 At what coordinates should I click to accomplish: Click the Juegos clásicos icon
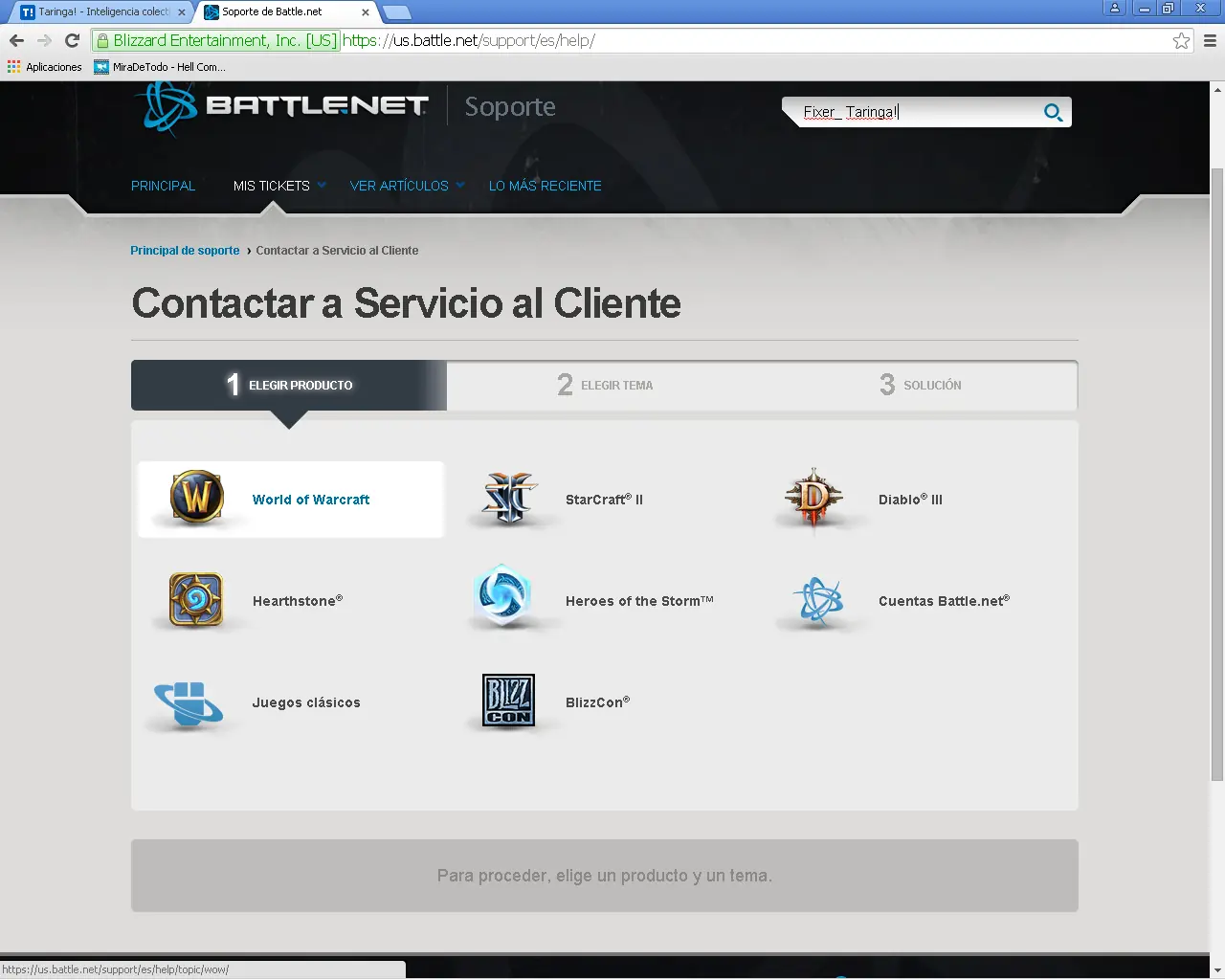point(189,703)
